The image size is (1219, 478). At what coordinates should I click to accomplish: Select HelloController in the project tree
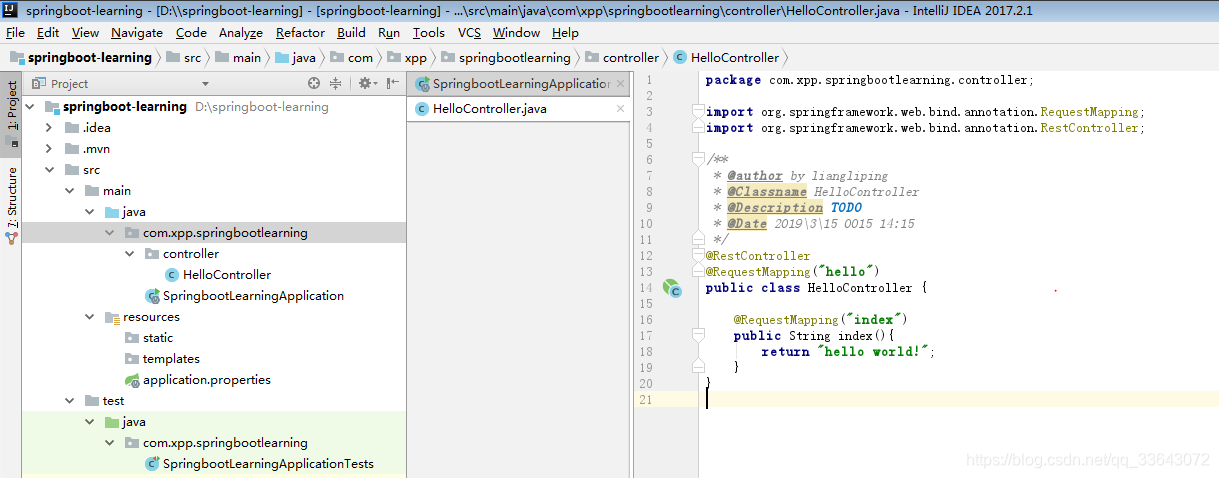coord(227,275)
